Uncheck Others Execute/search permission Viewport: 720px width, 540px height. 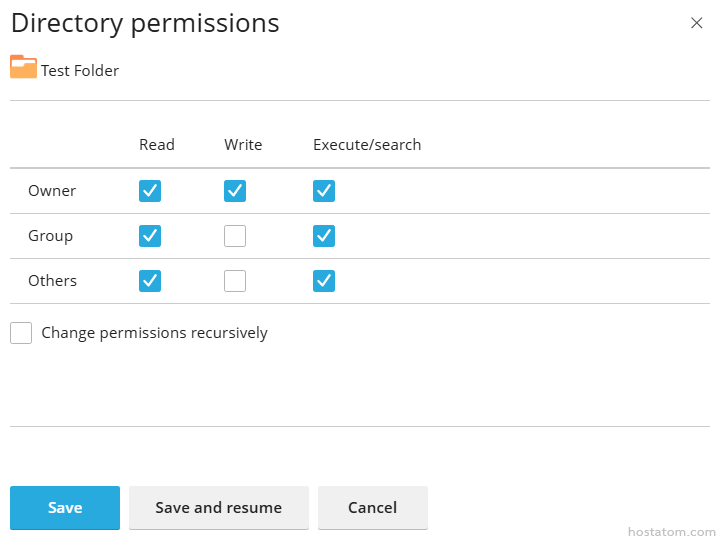tap(324, 281)
